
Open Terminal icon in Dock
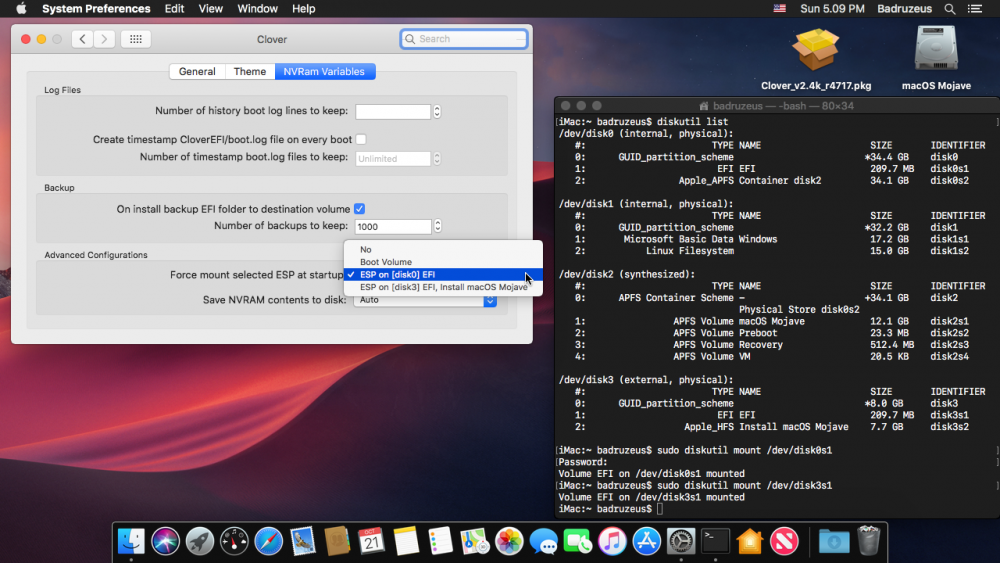(716, 541)
